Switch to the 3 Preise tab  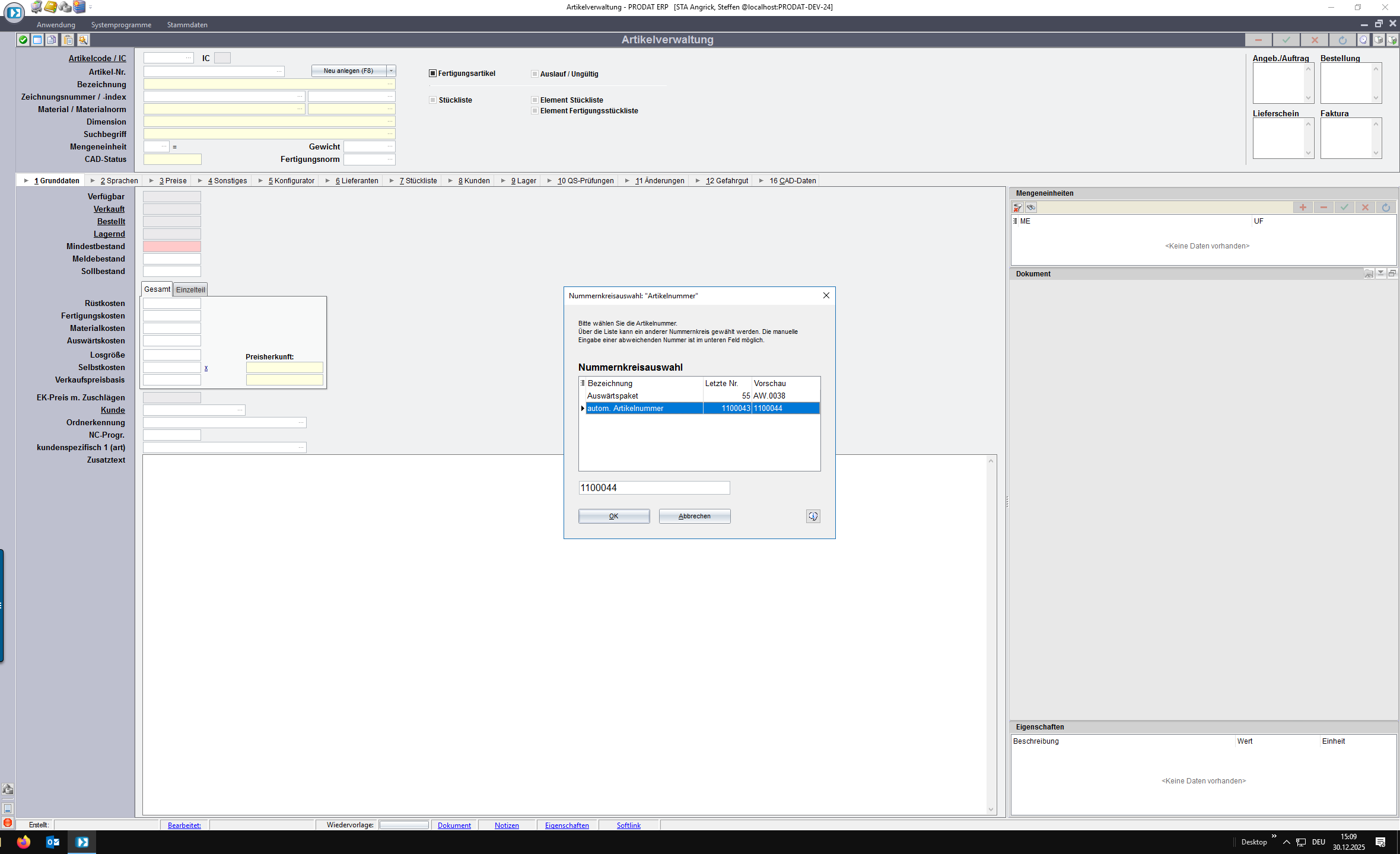pyautogui.click(x=173, y=181)
